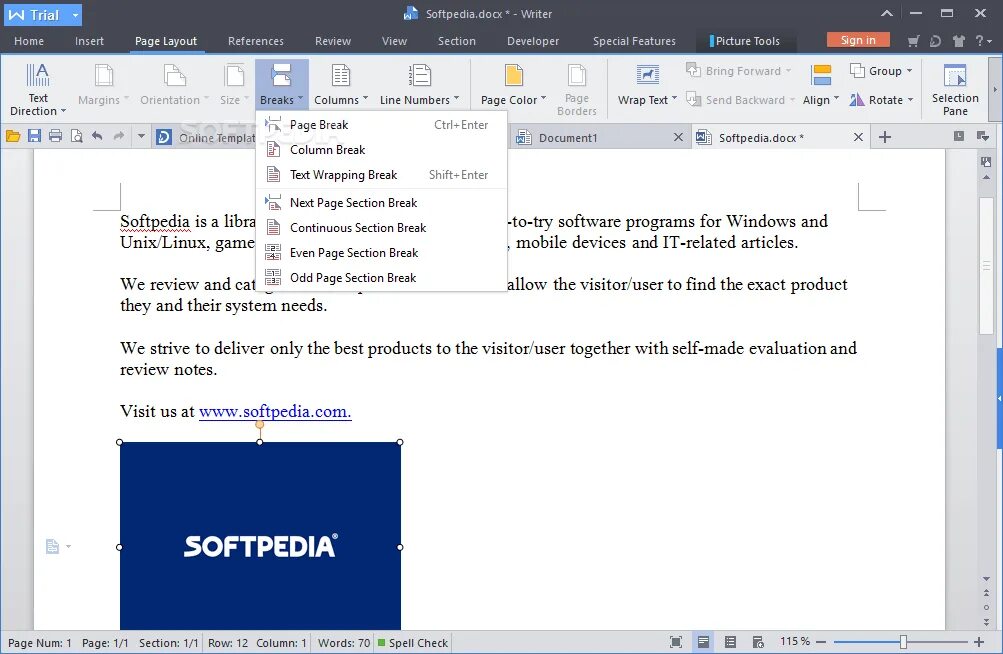
Task: Click the Redo arrow icon
Action: pos(118,136)
